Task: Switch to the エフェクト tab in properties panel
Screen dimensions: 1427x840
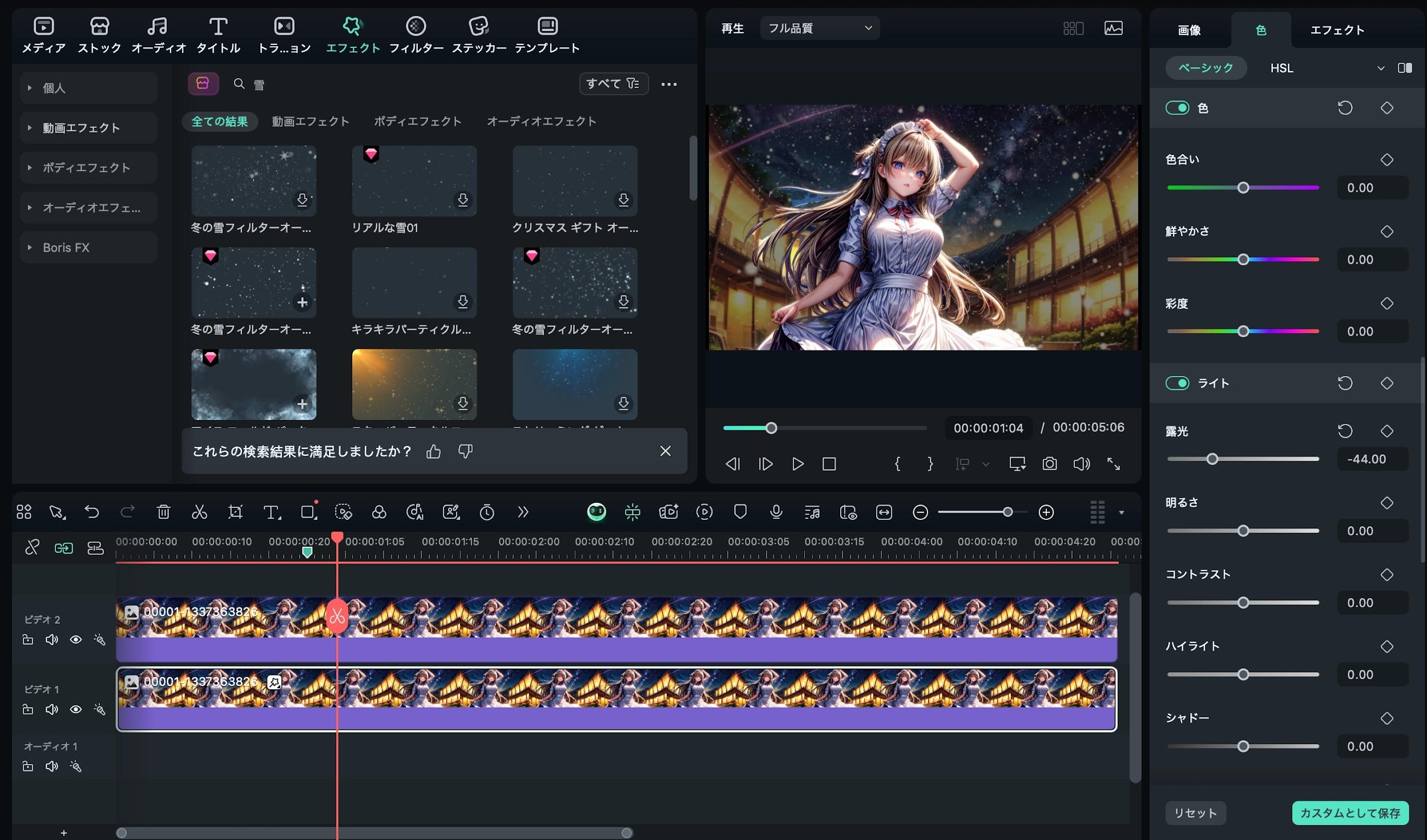Action: click(x=1337, y=30)
